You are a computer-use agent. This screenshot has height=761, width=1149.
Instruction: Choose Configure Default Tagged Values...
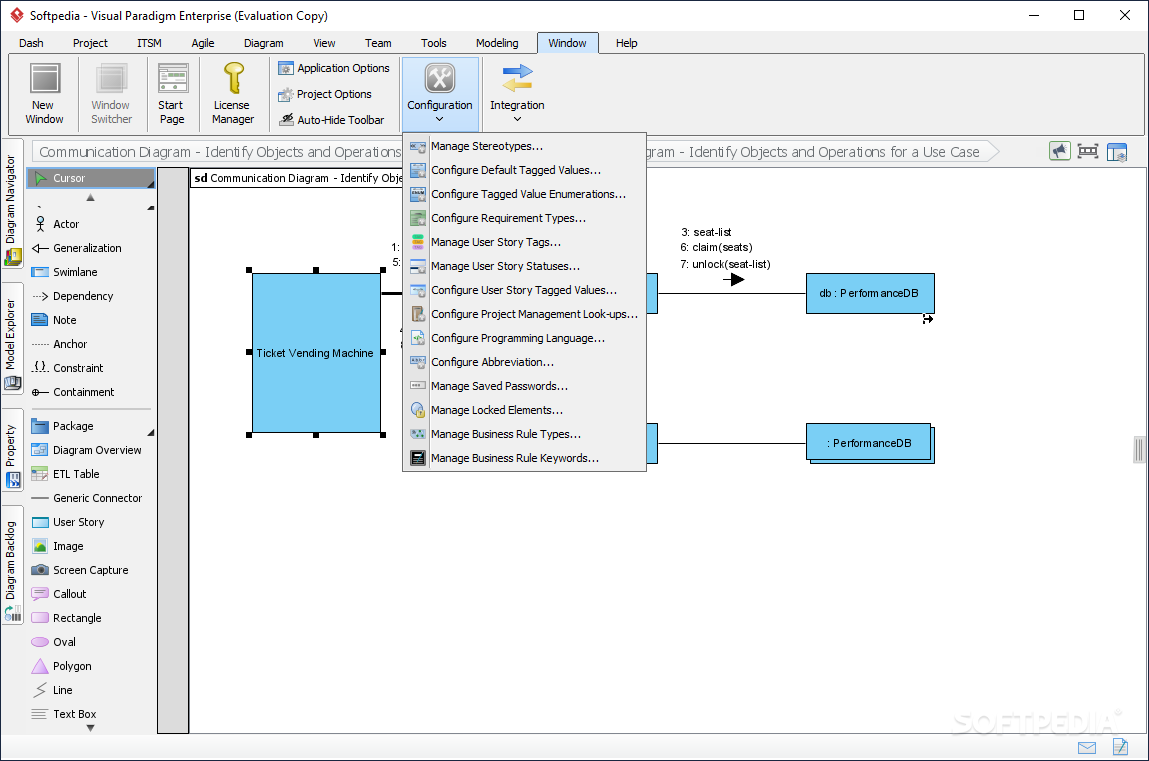525,171
